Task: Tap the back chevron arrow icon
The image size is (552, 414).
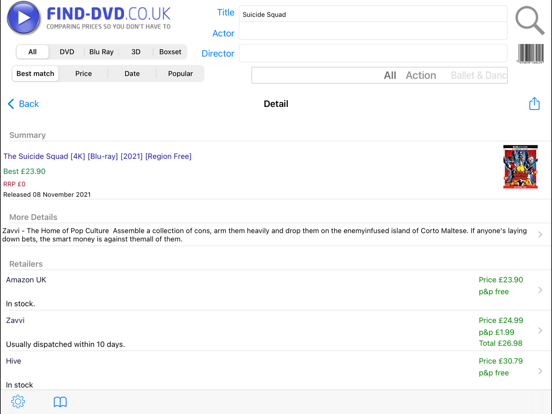Action: (11, 104)
